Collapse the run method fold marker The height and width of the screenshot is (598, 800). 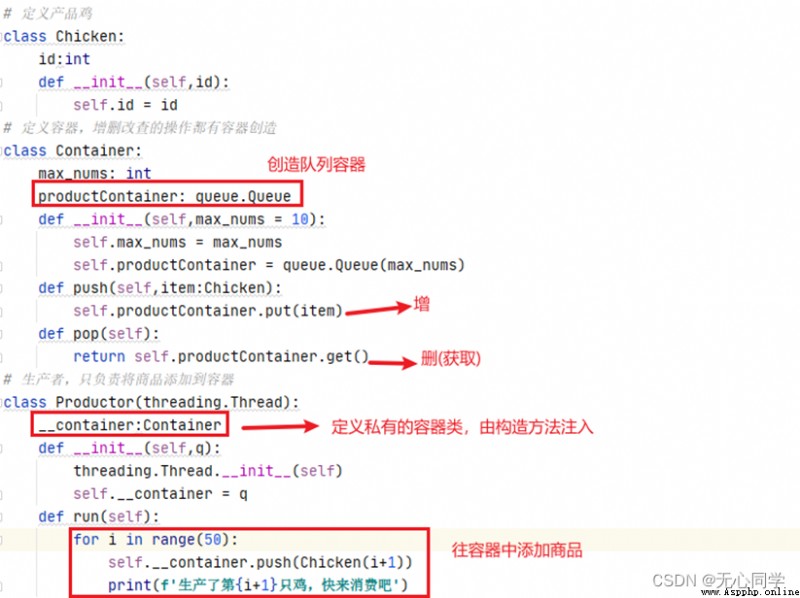pyautogui.click(x=2, y=517)
